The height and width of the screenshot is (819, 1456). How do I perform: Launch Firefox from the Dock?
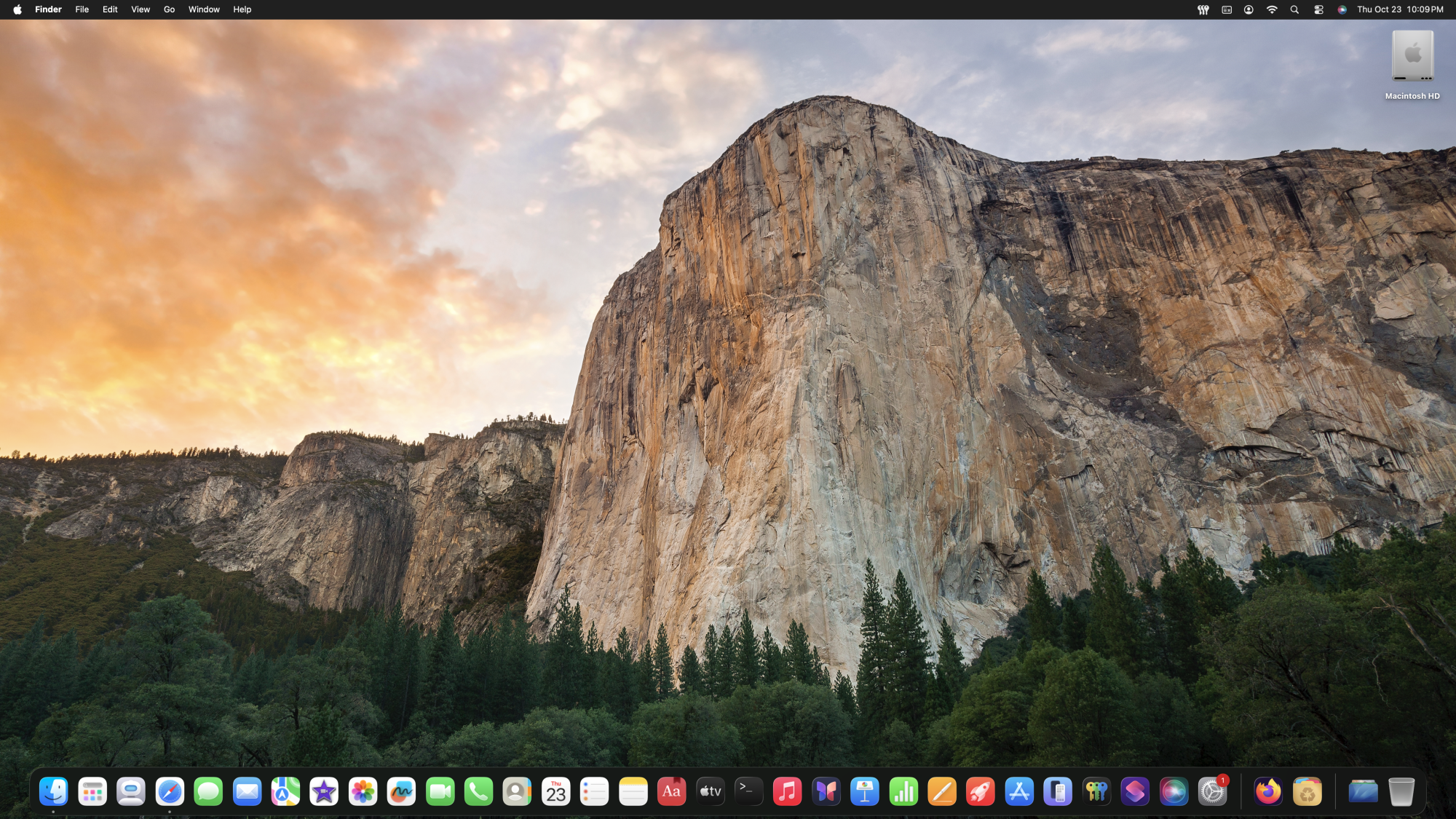click(1267, 791)
